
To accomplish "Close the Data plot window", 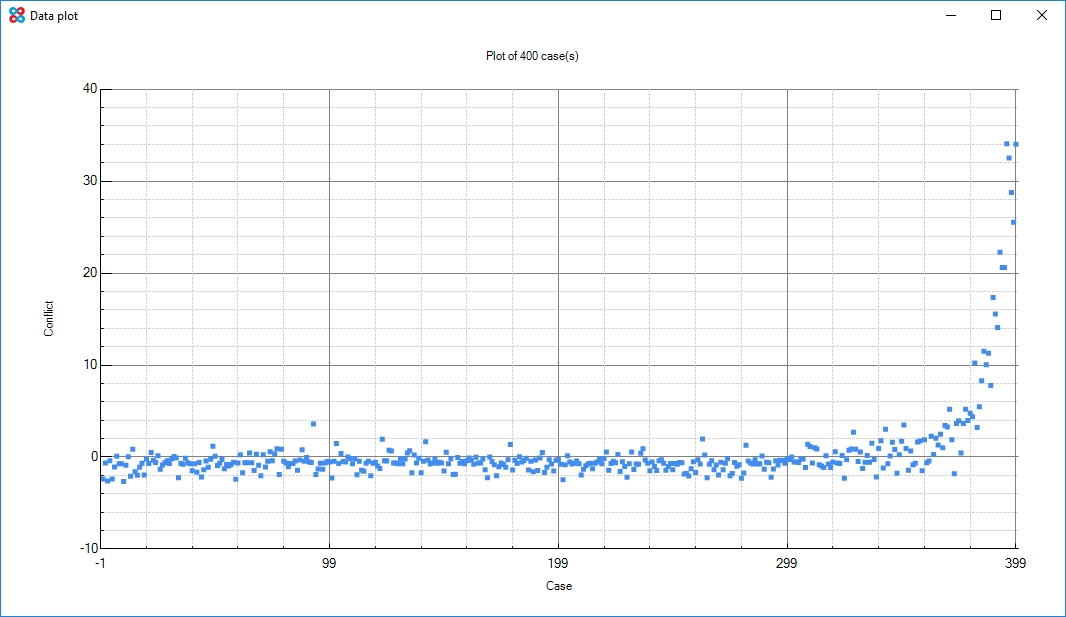I will pos(1041,15).
